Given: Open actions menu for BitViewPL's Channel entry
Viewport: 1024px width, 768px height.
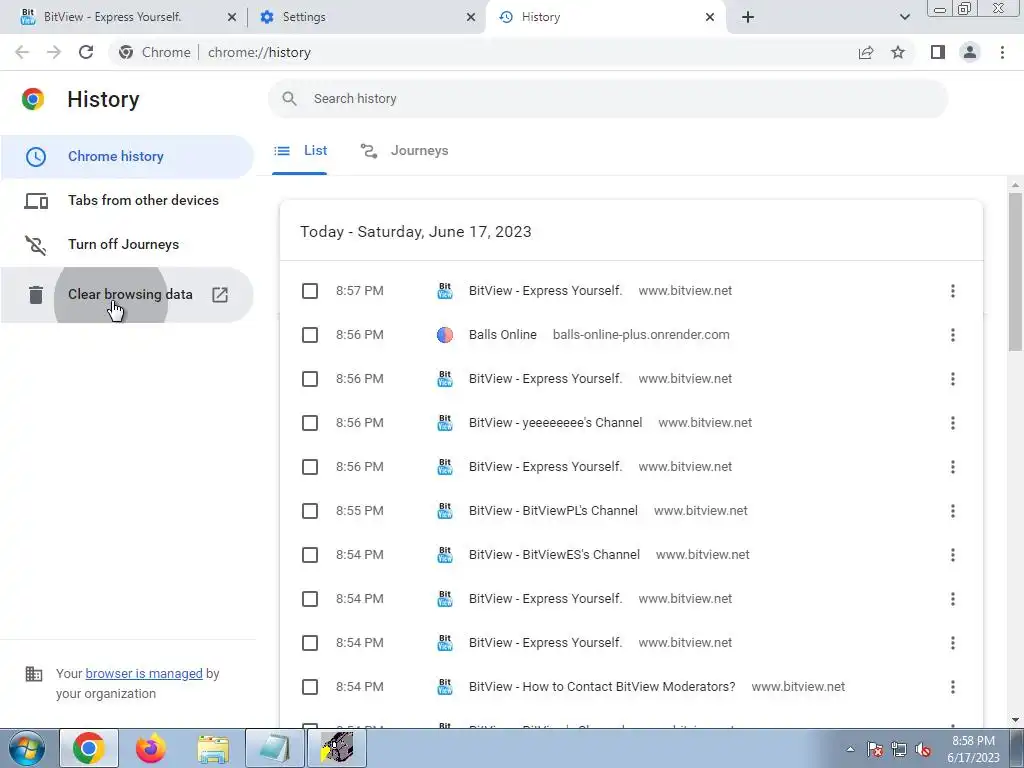Looking at the screenshot, I should click(x=953, y=511).
